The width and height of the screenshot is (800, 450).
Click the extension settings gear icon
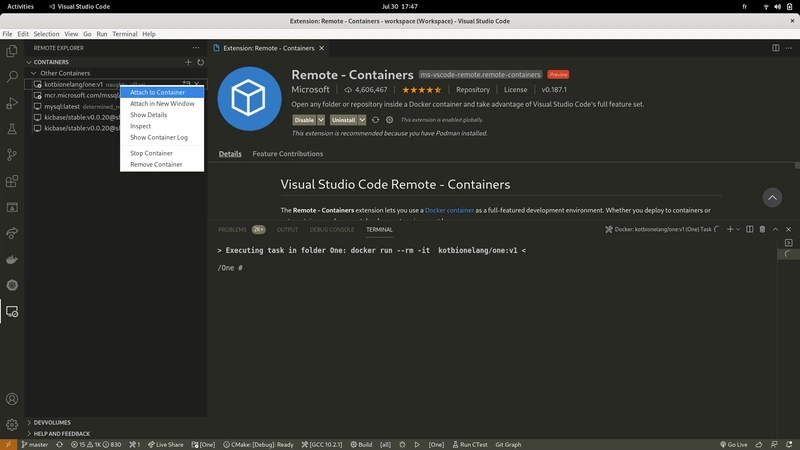389,120
